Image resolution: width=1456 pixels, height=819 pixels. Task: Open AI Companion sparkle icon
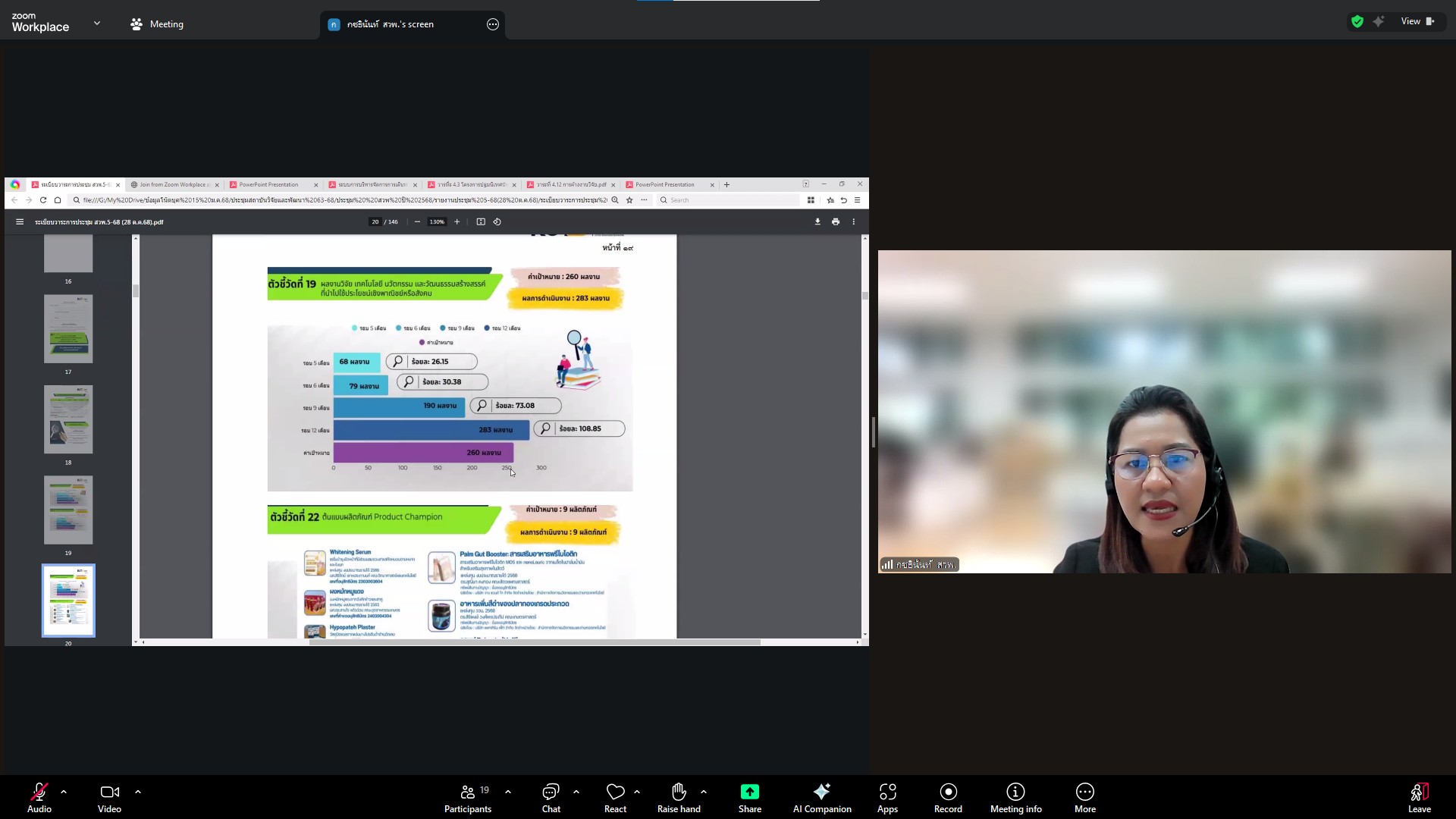[x=822, y=792]
